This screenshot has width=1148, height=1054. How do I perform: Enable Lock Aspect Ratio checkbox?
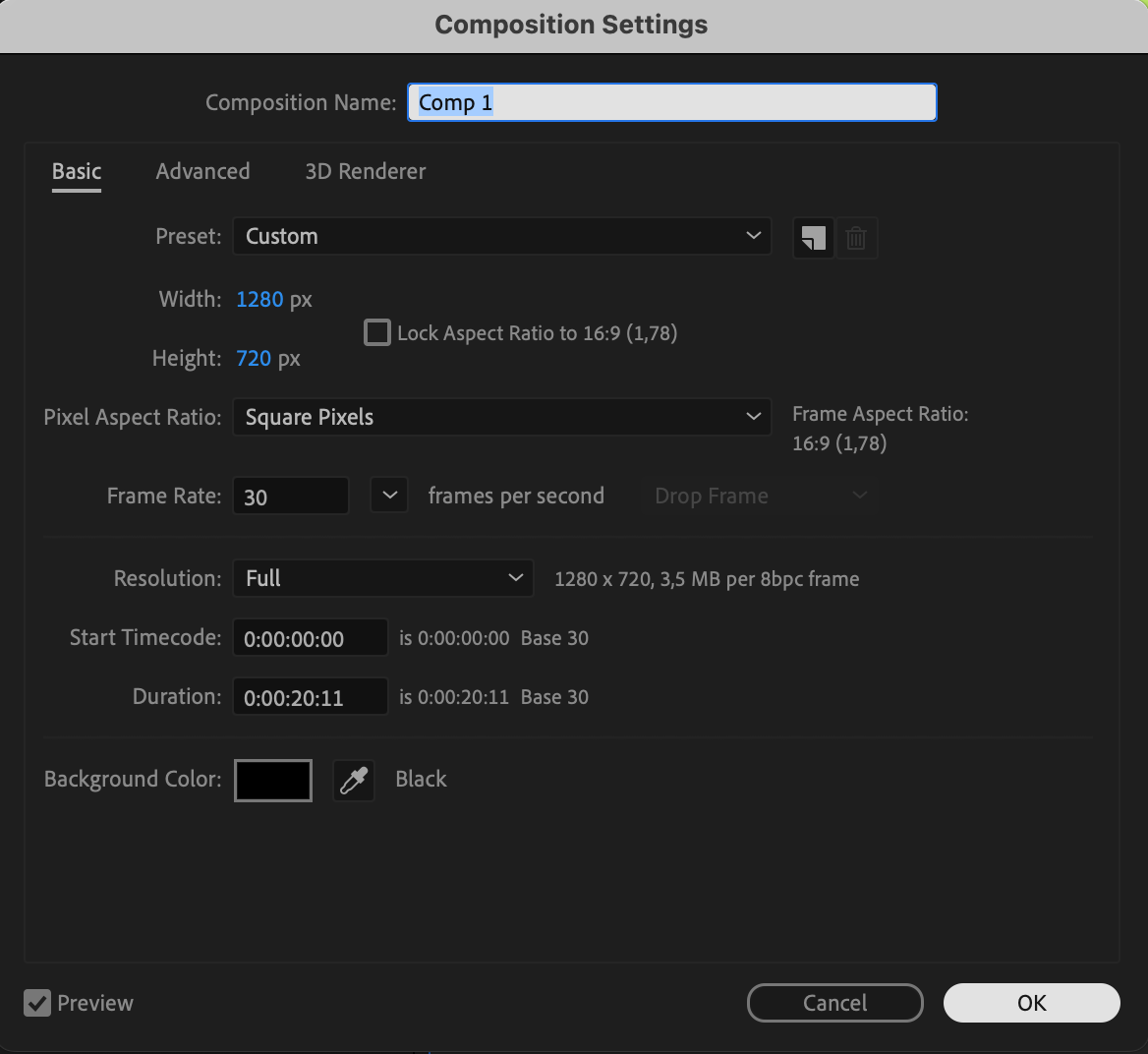377,333
